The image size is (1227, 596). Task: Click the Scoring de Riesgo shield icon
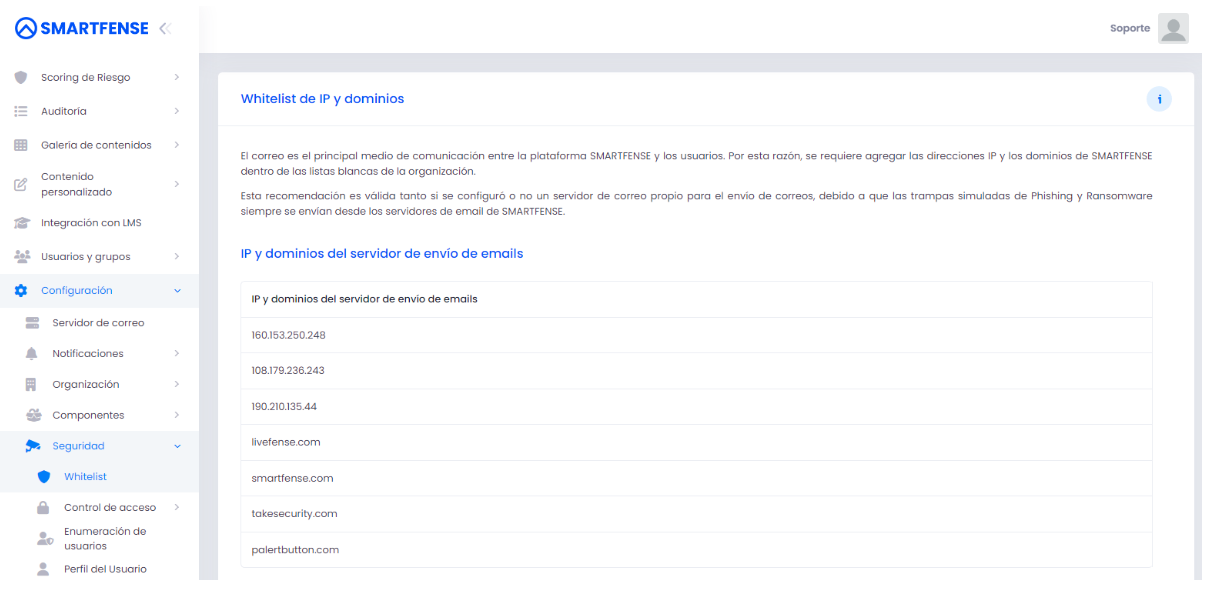coord(21,77)
